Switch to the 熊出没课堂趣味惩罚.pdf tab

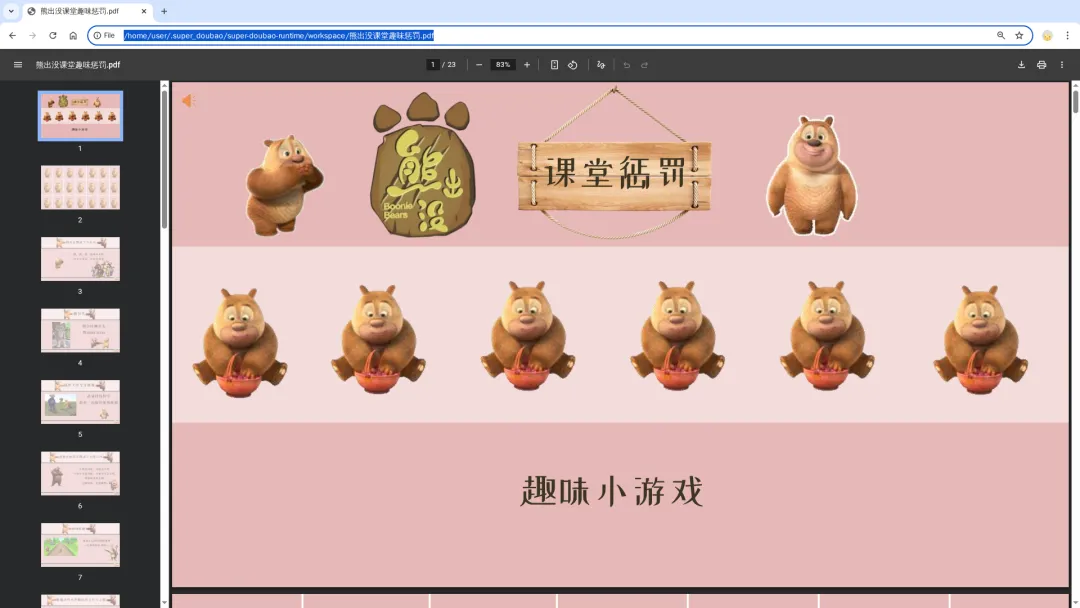tap(87, 11)
